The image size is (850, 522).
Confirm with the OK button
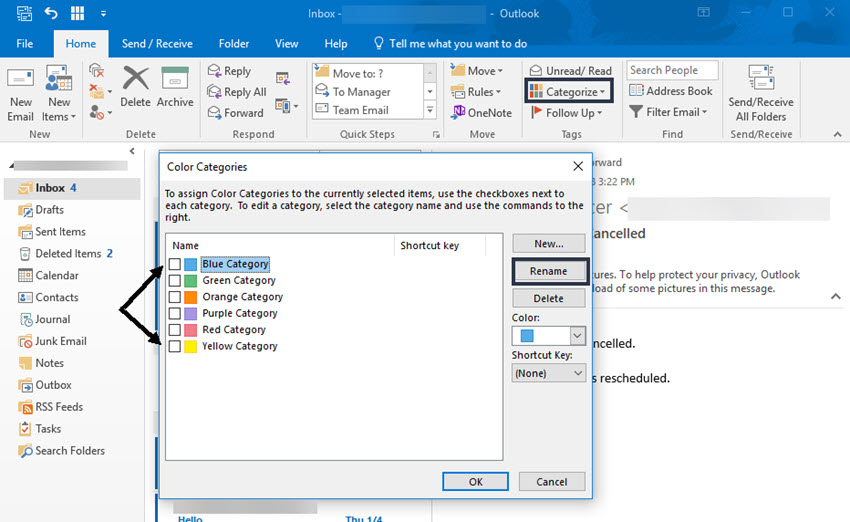point(475,482)
